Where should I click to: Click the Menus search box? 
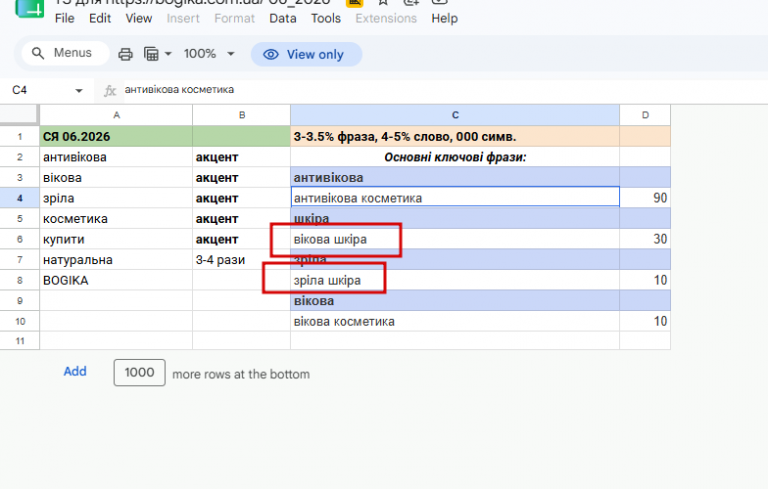pos(65,53)
